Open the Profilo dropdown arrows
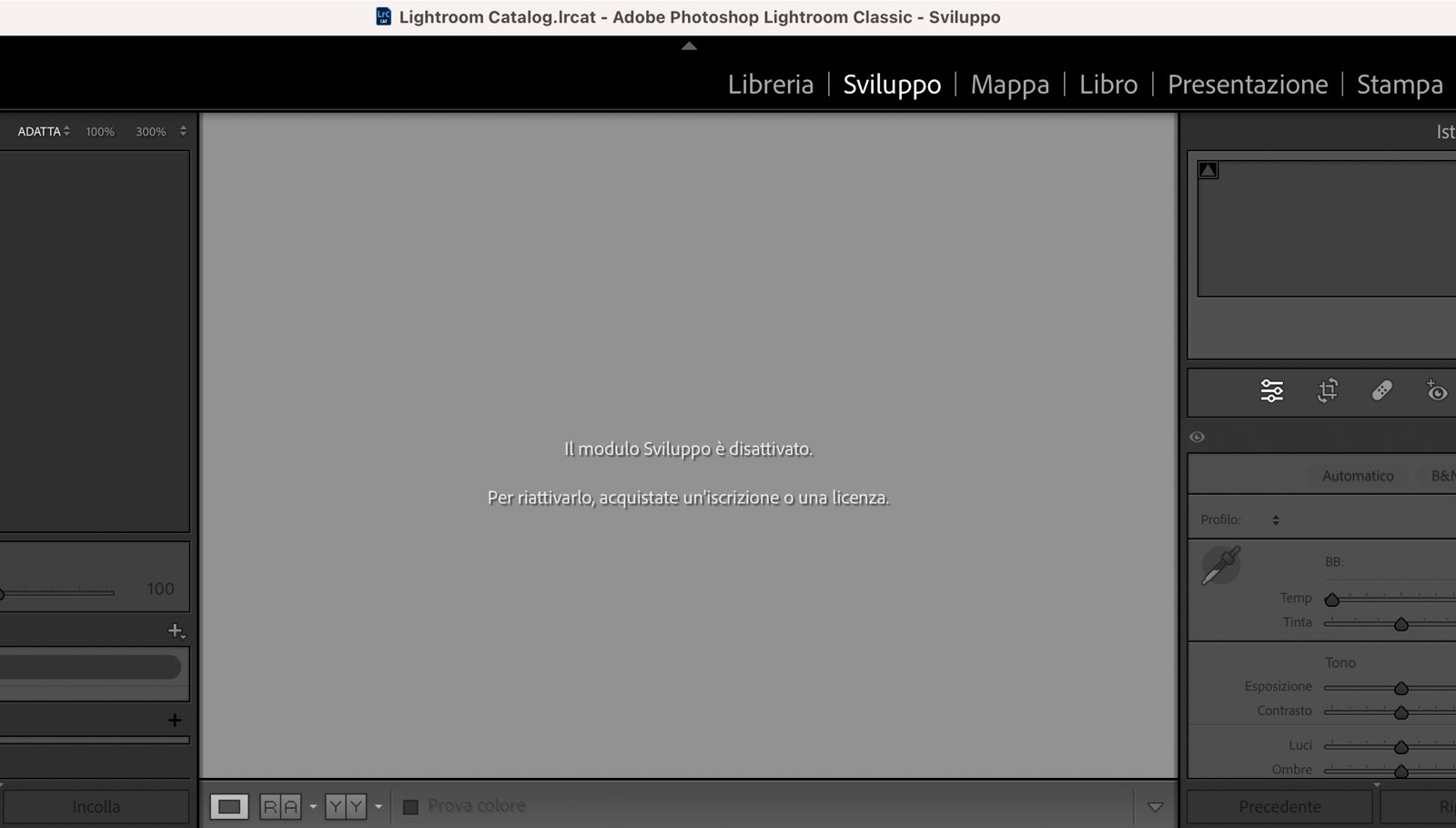The height and width of the screenshot is (828, 1456). (x=1276, y=520)
